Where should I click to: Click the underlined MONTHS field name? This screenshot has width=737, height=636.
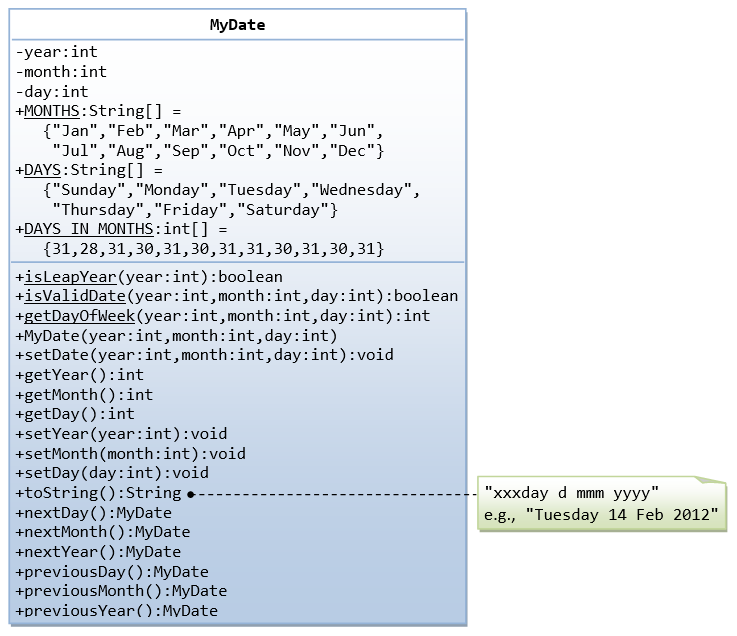click(x=51, y=111)
